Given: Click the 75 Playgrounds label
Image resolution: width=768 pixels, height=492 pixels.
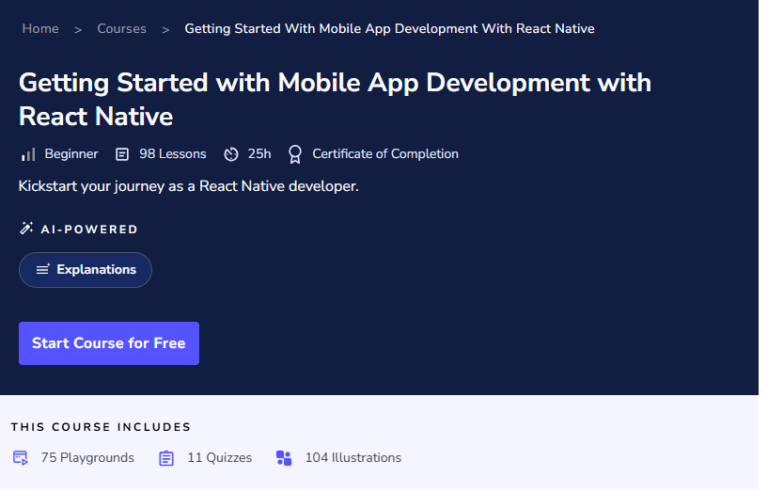Looking at the screenshot, I should pos(87,458).
